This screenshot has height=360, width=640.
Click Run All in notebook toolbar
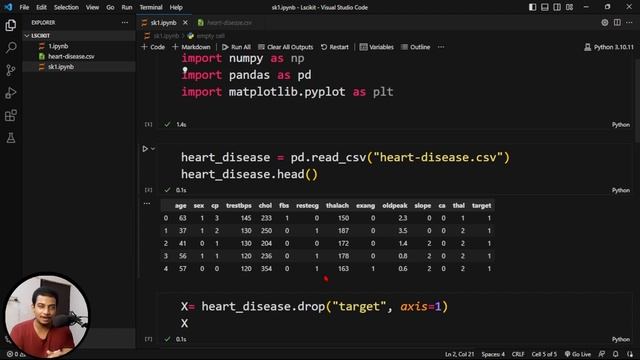coord(236,47)
